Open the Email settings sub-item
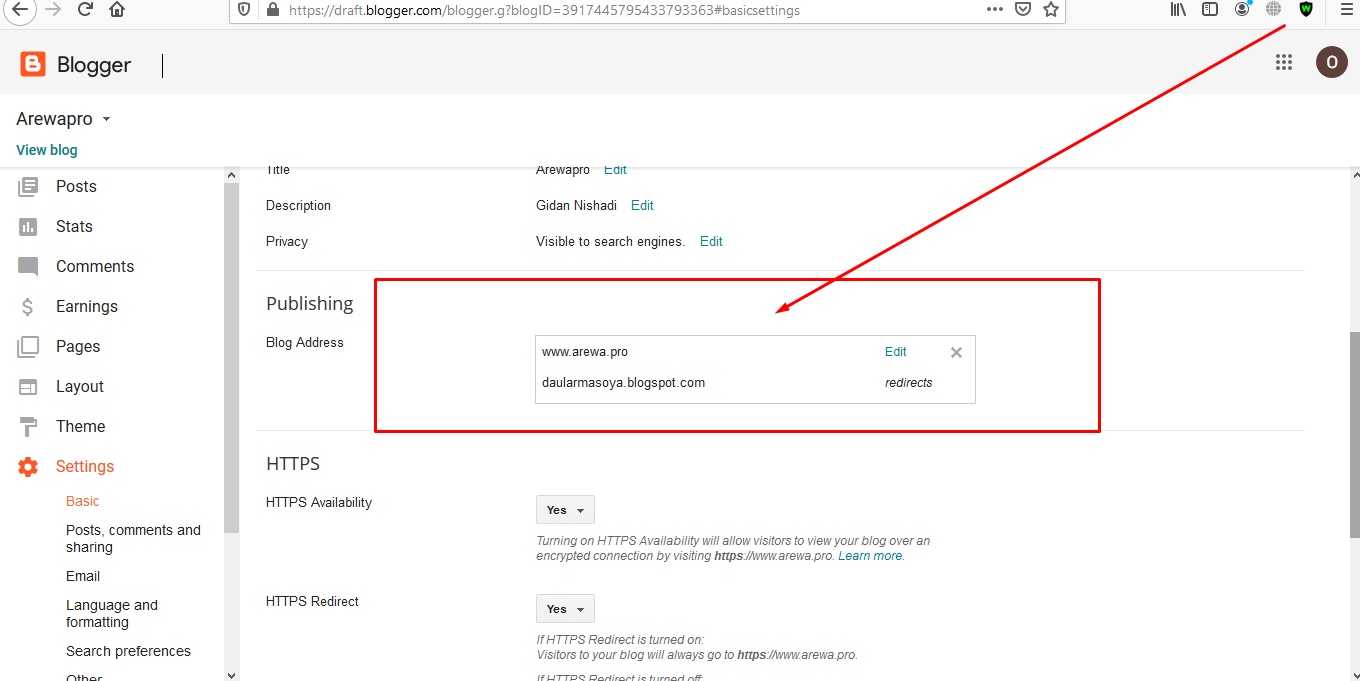 [x=83, y=576]
